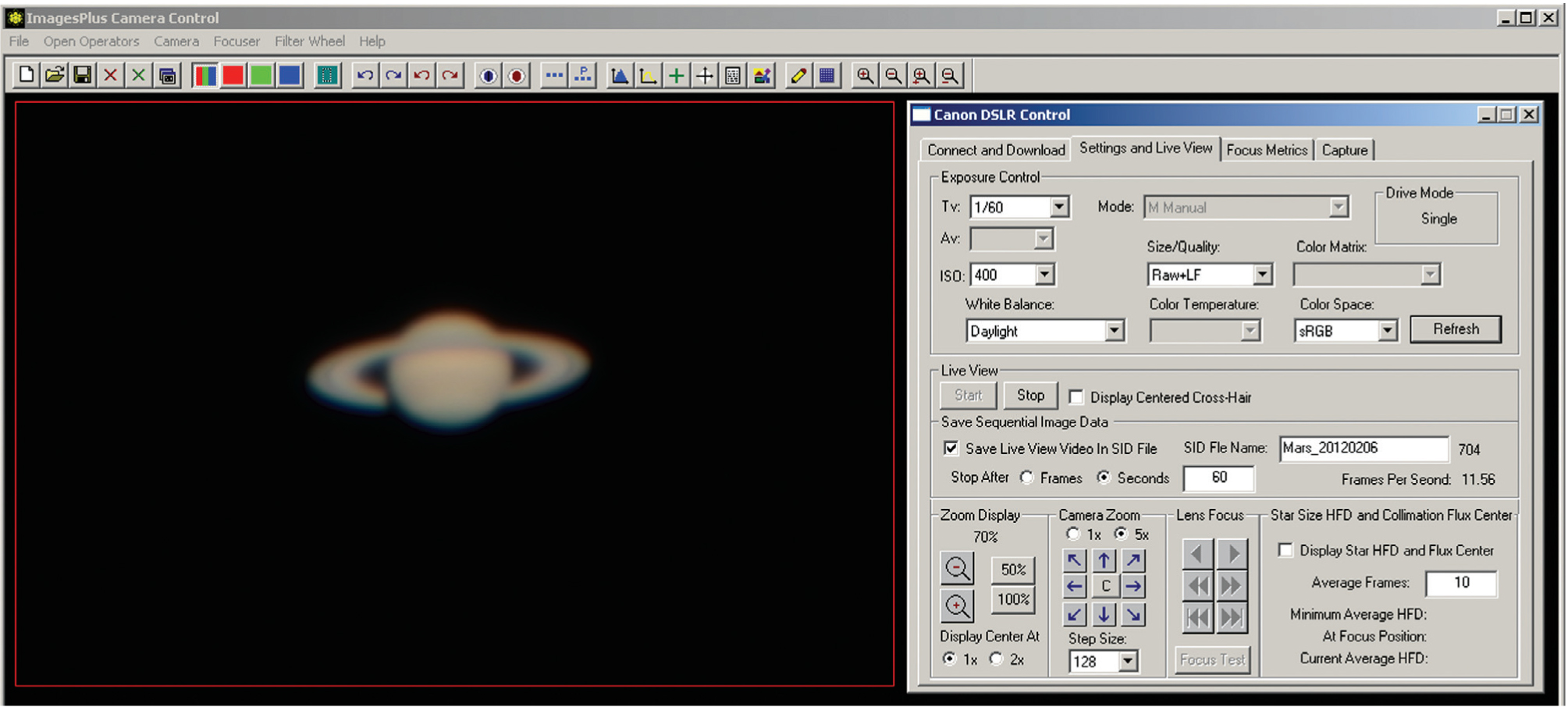Image resolution: width=1568 pixels, height=707 pixels.
Task: Open the Color Space sRGB dropdown
Action: [x=1387, y=331]
